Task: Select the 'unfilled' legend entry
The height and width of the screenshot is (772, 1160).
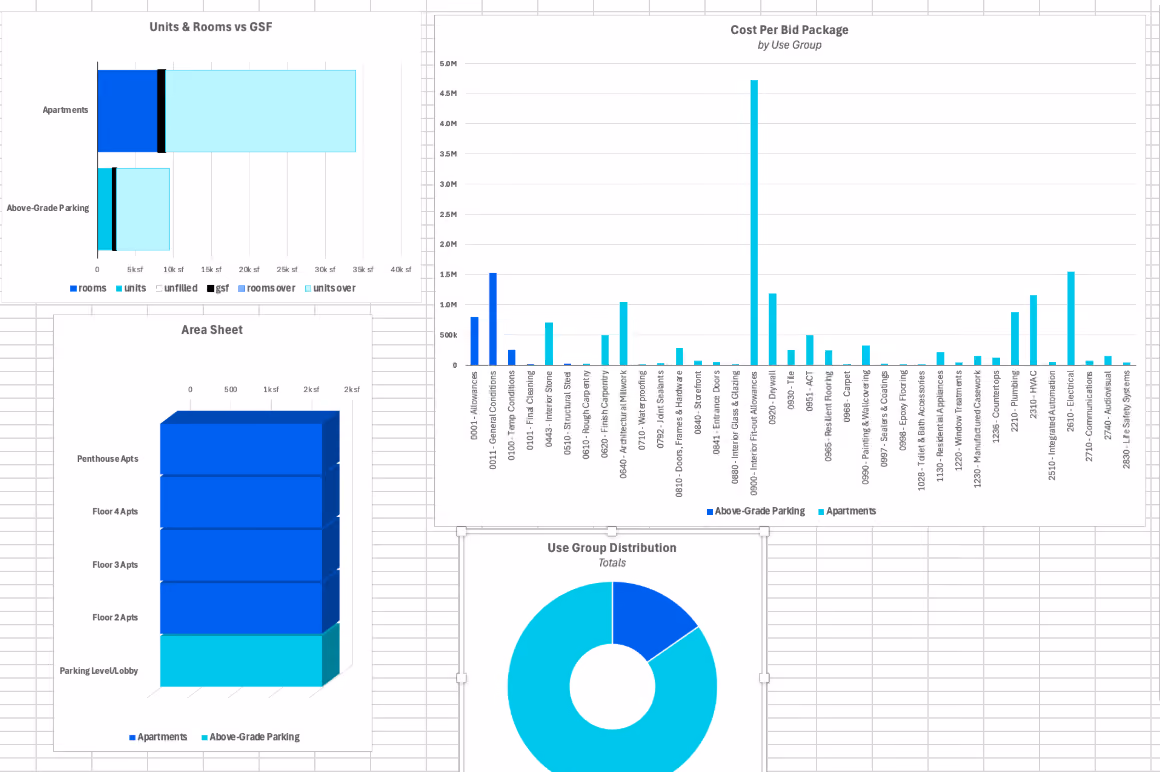Action: click(x=177, y=288)
